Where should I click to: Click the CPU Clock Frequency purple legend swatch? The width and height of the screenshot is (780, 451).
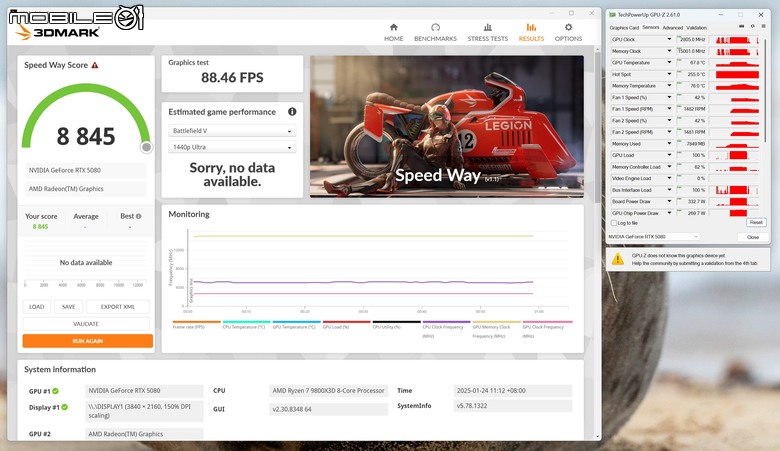[x=446, y=322]
